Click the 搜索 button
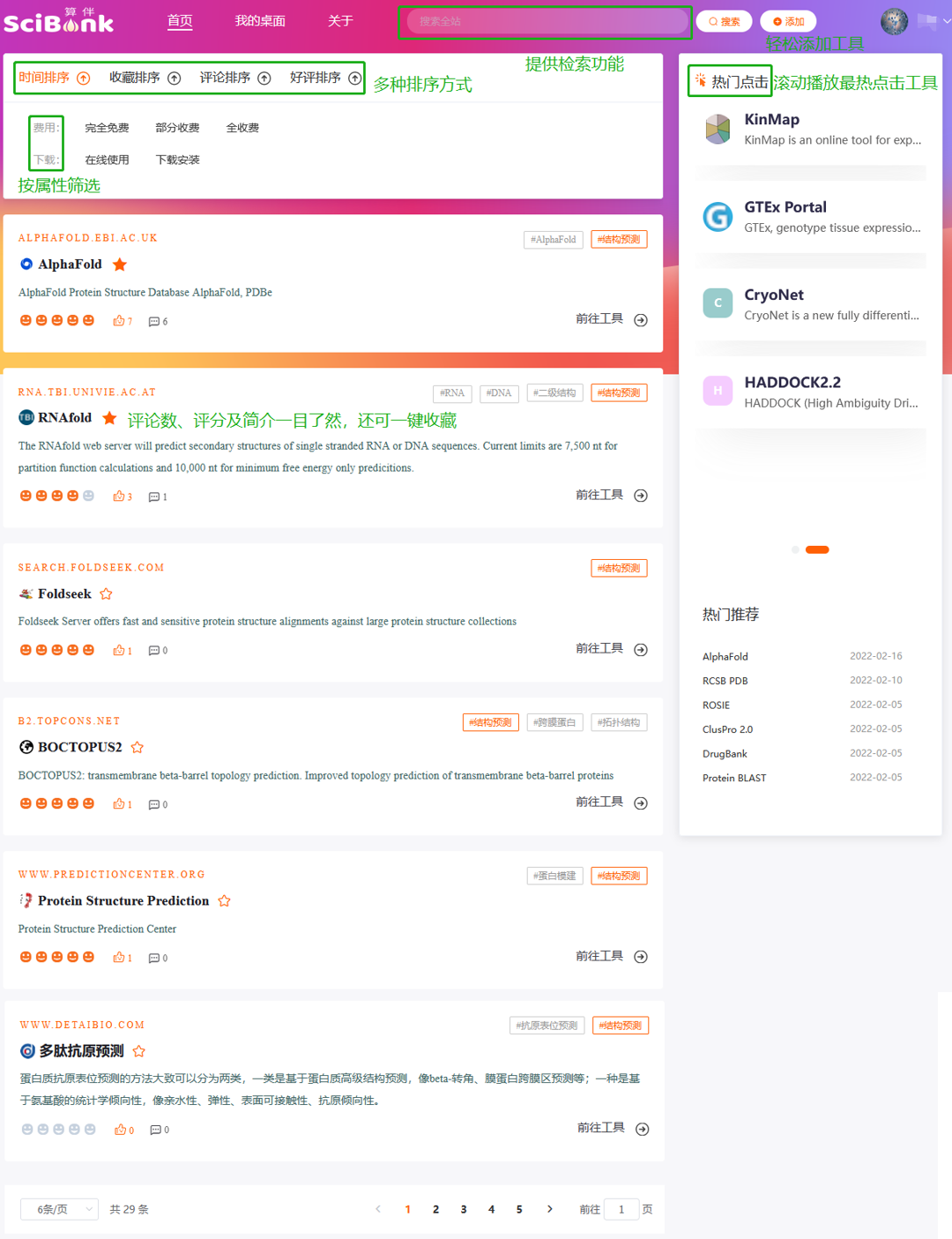This screenshot has height=1239, width=952. click(x=725, y=21)
